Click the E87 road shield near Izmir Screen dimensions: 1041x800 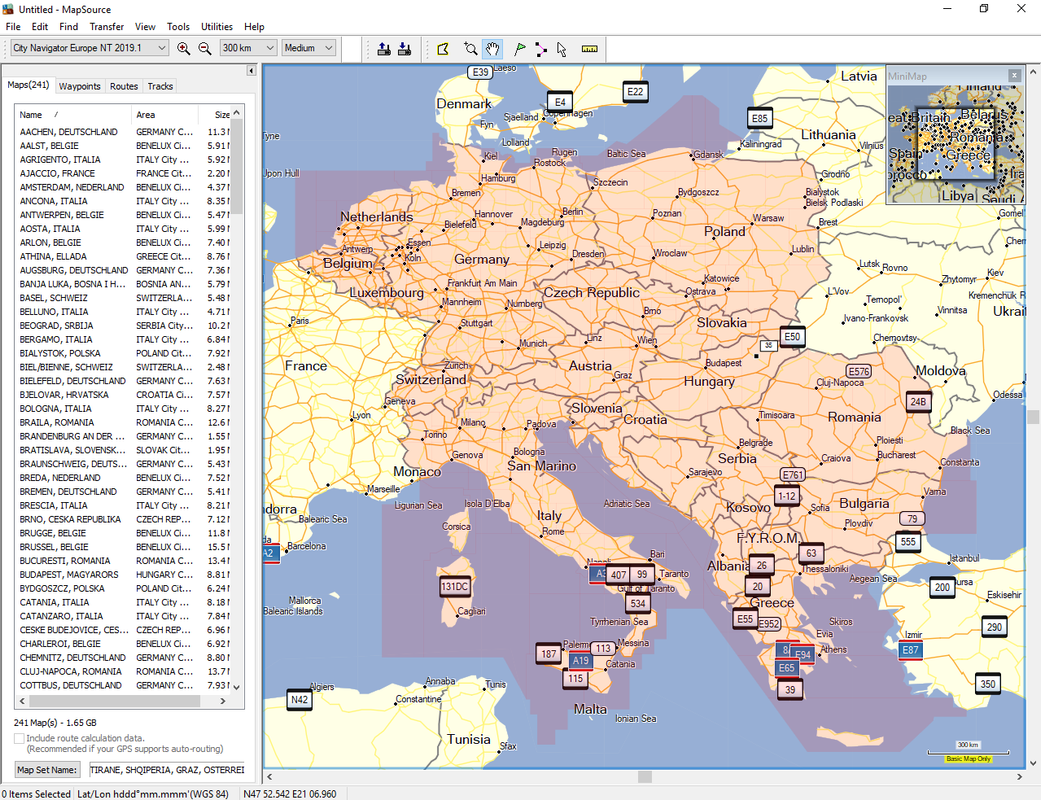[910, 650]
